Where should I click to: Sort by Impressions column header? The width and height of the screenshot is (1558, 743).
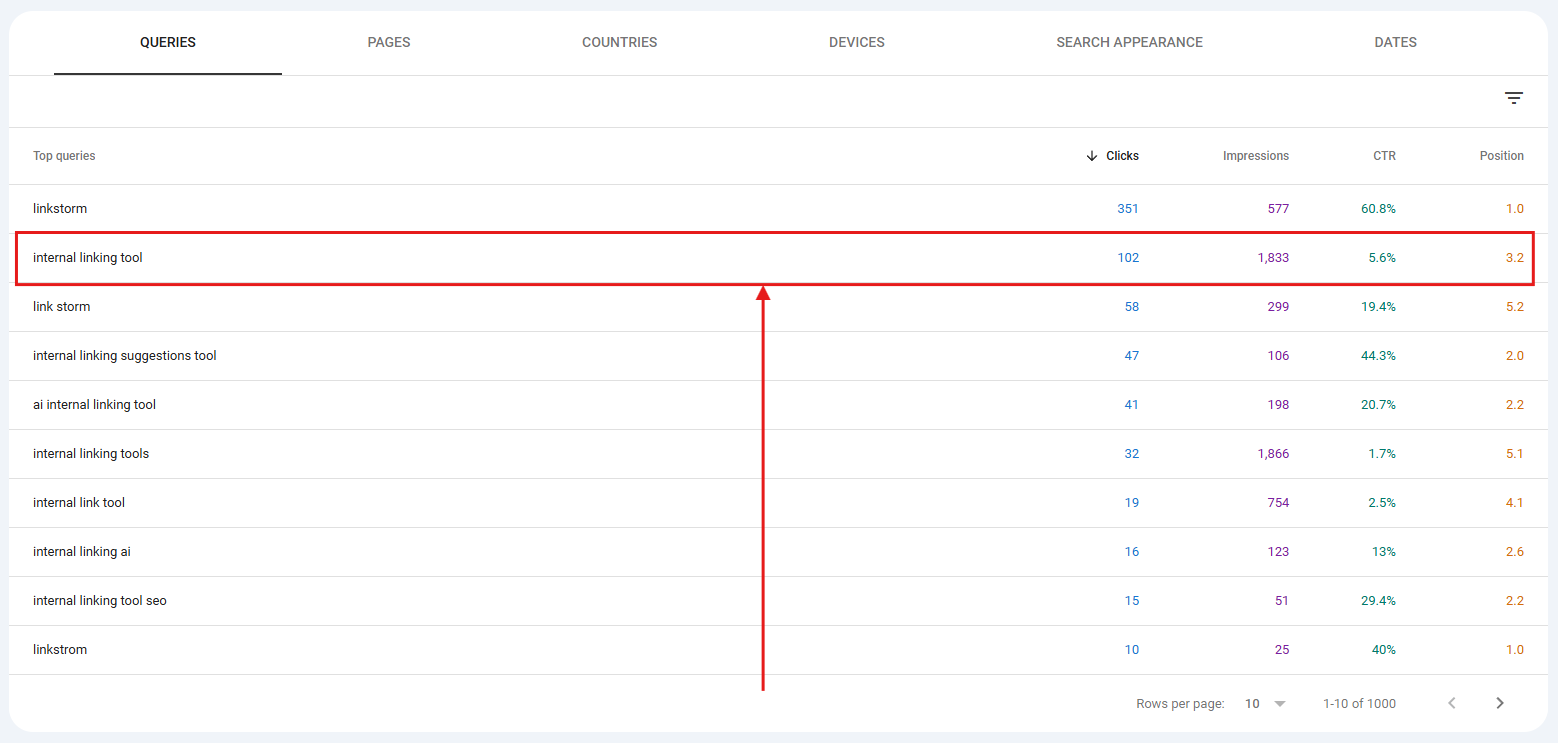click(x=1256, y=156)
